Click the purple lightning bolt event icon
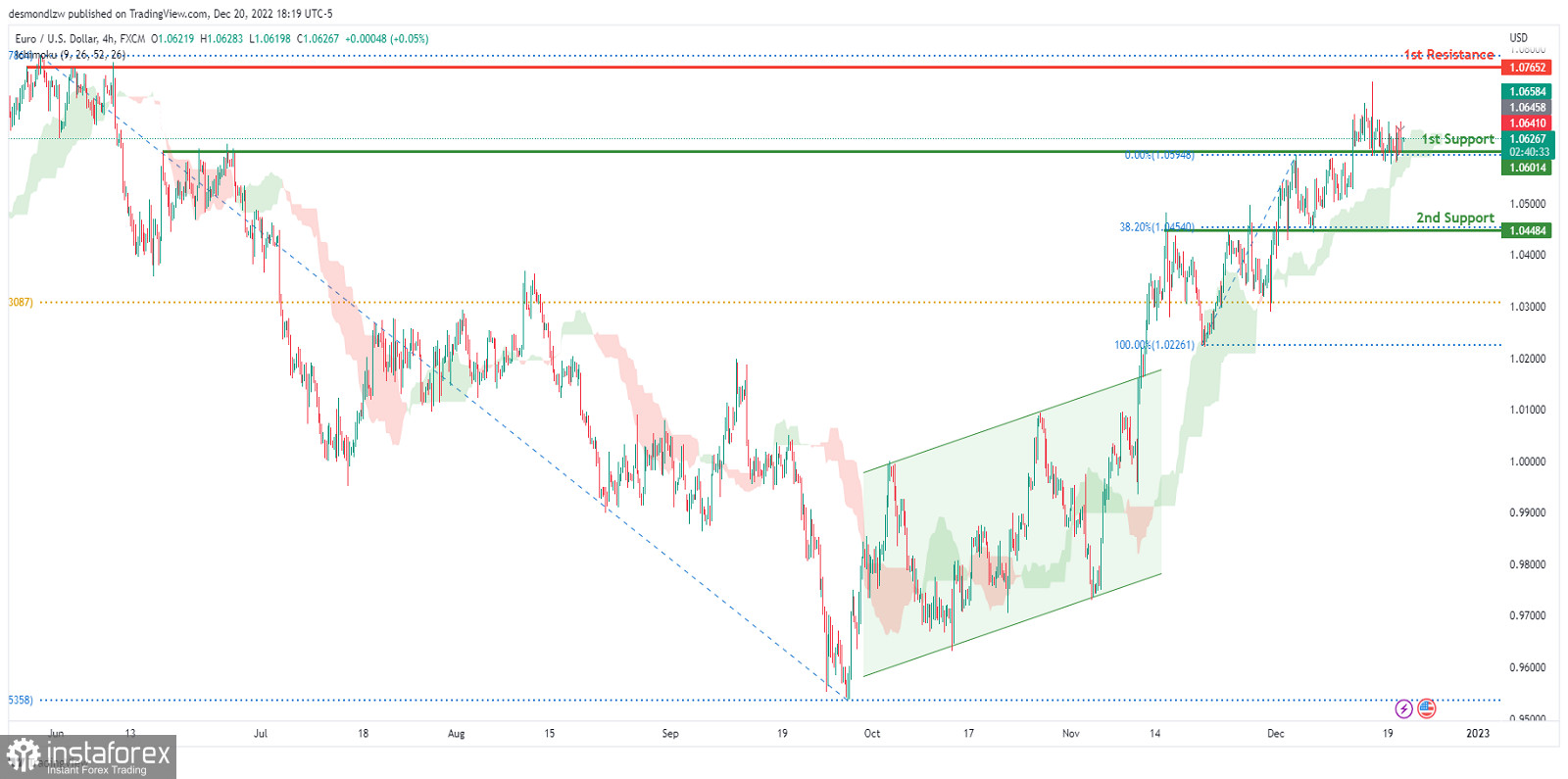Viewport: 1568px width, 779px height. tap(1403, 708)
